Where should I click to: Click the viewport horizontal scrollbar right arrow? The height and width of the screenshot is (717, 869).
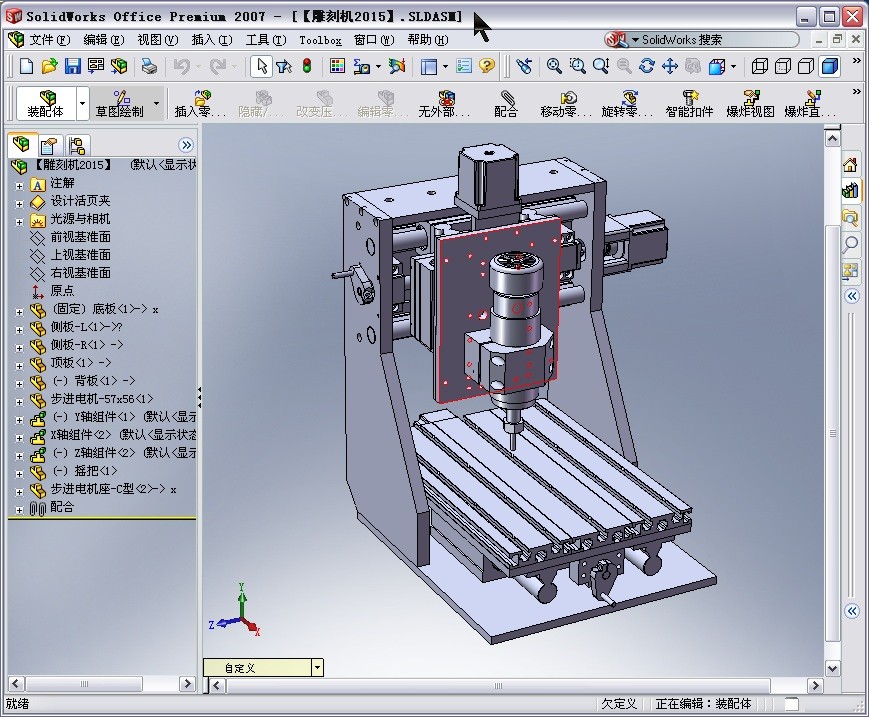[815, 685]
